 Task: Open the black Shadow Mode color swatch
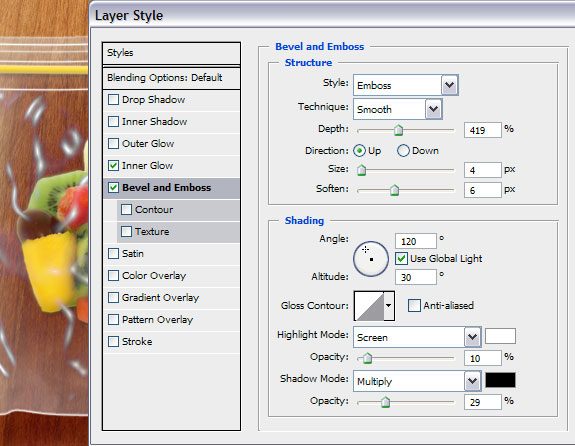[x=500, y=380]
